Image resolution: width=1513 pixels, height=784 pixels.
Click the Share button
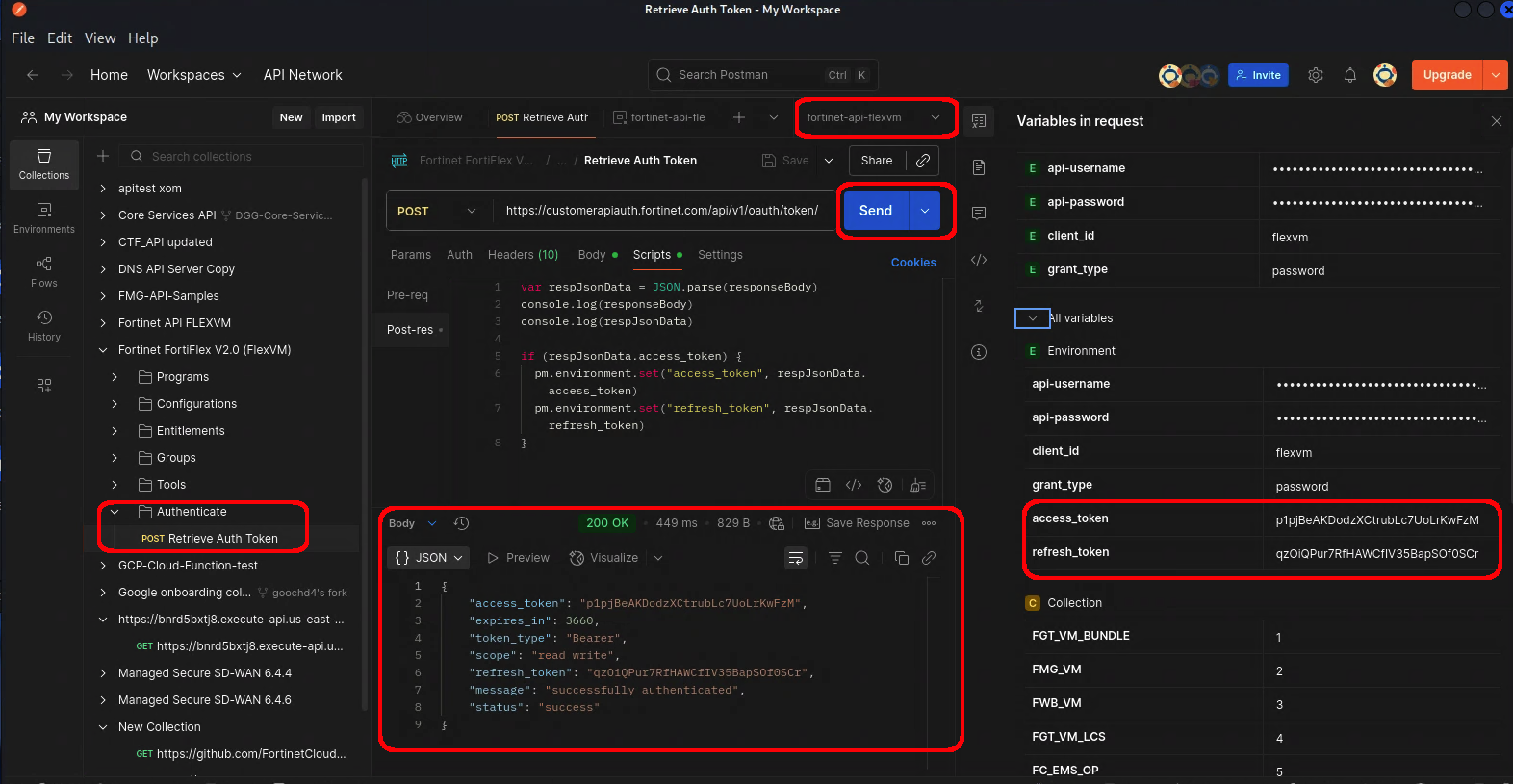(877, 161)
